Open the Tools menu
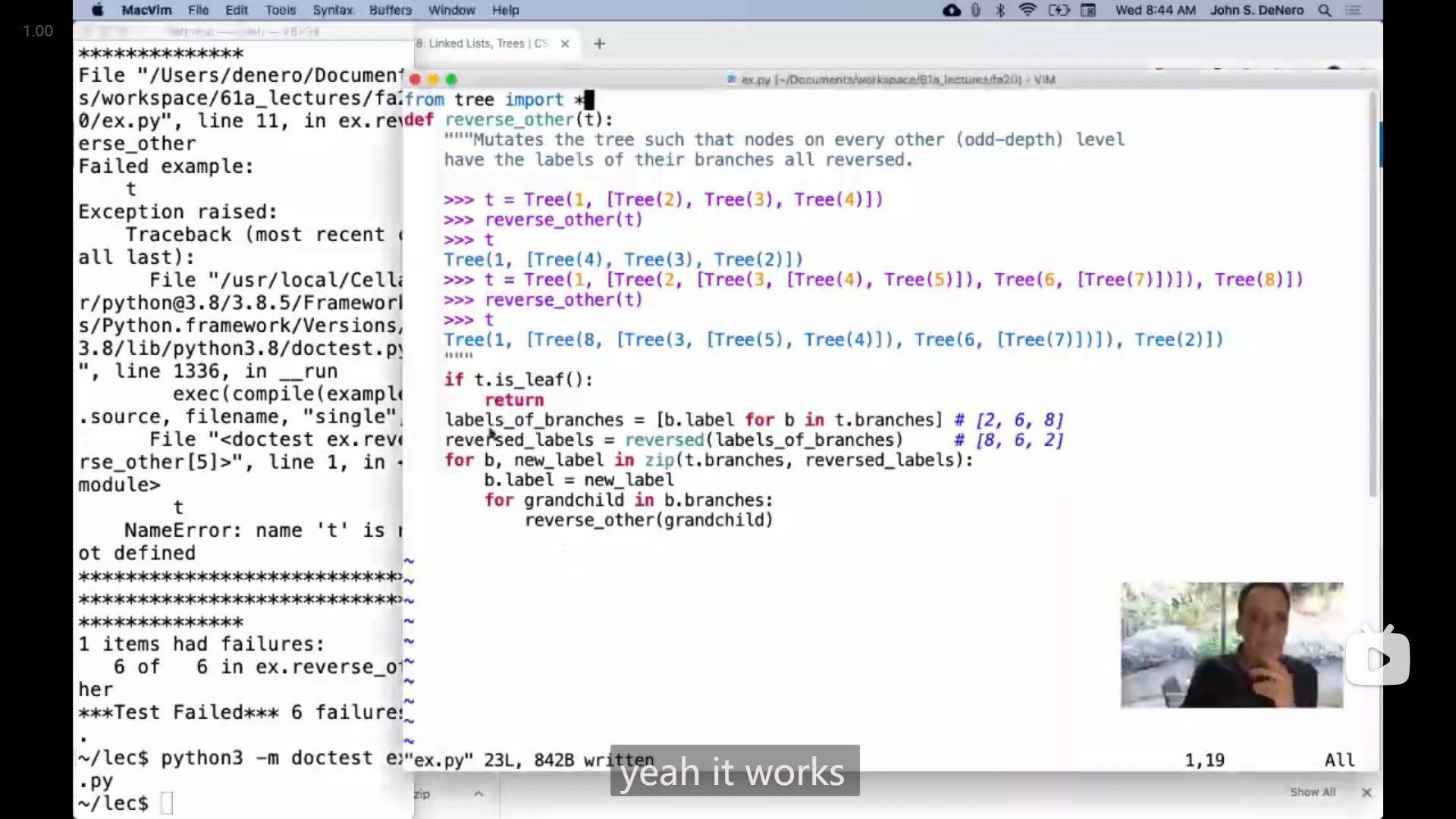This screenshot has height=819, width=1456. pos(280,10)
